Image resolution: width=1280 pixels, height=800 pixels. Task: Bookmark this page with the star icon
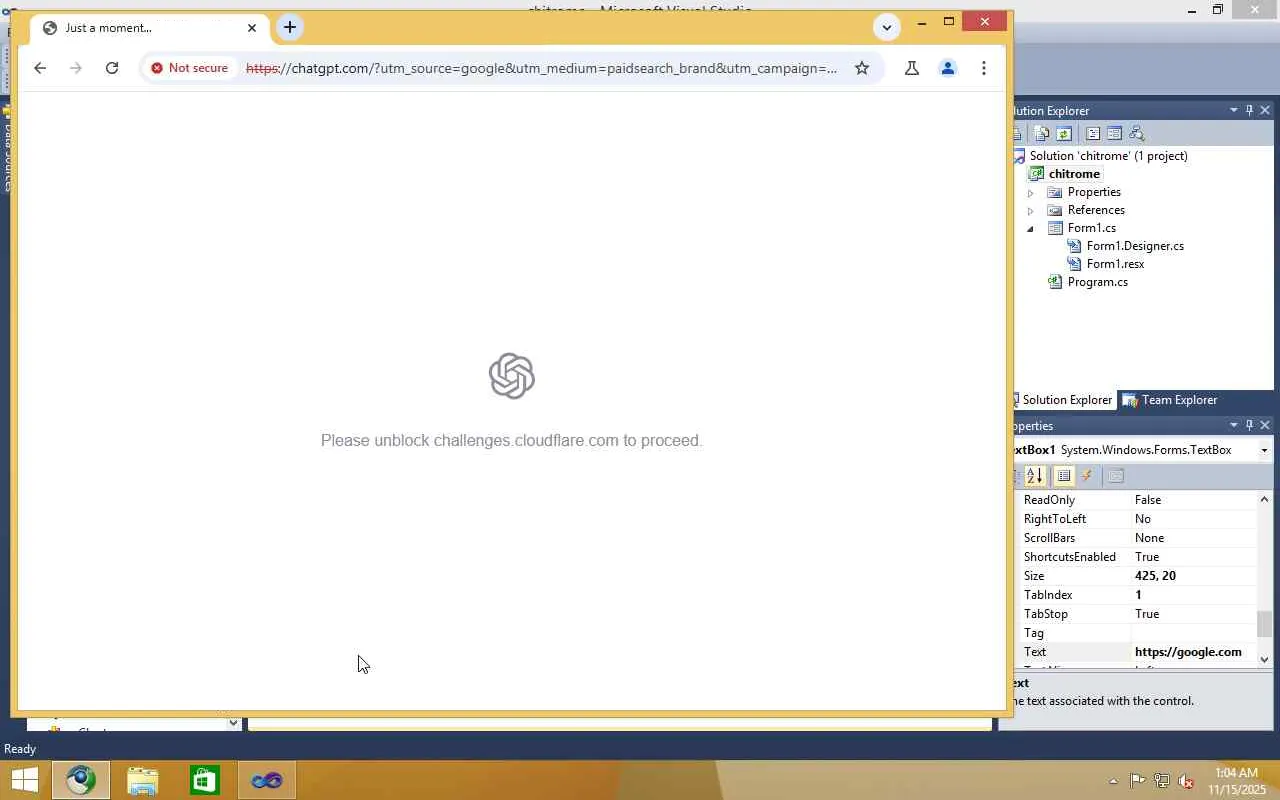click(862, 68)
